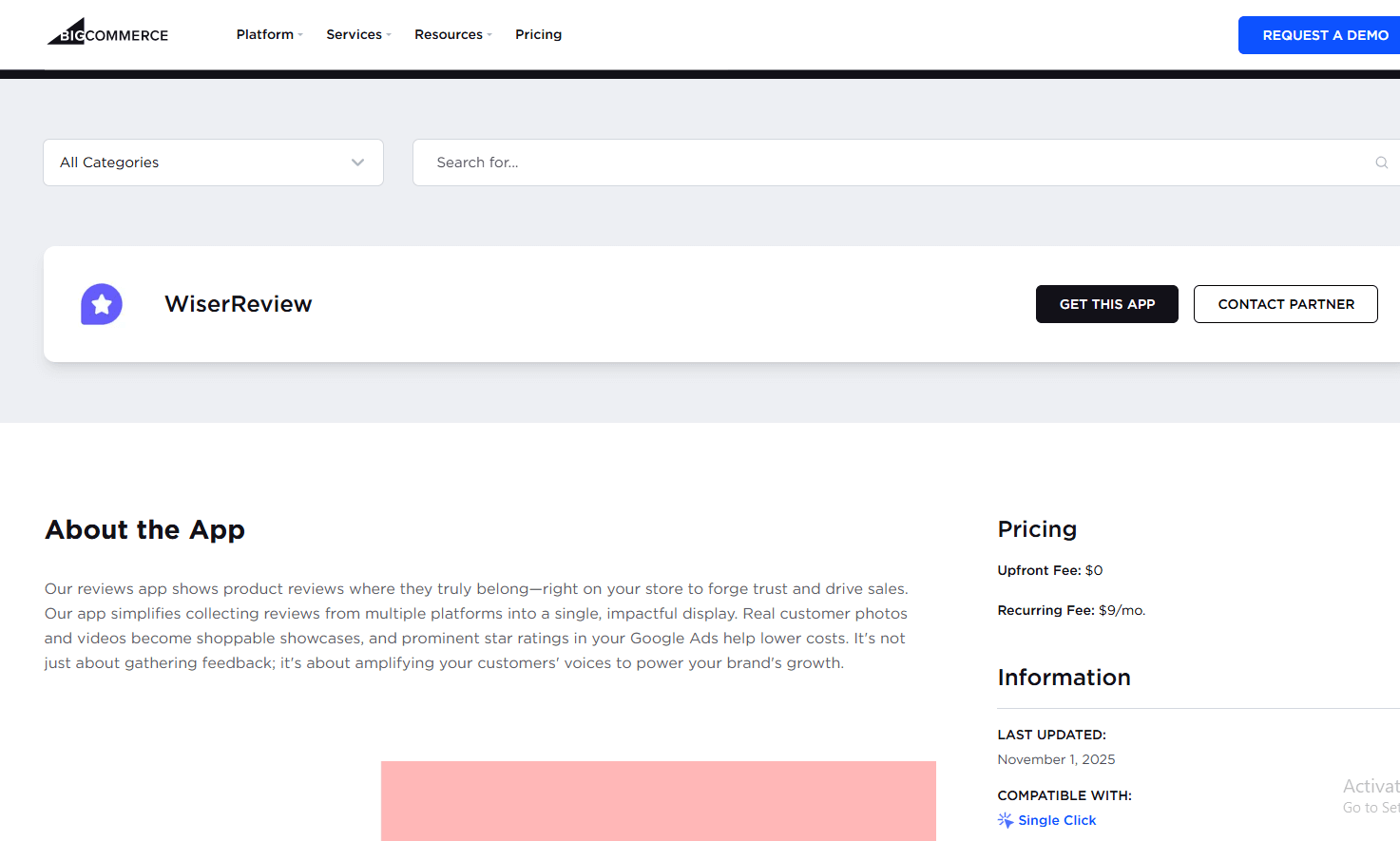
Task: Open the Services menu
Action: [354, 34]
